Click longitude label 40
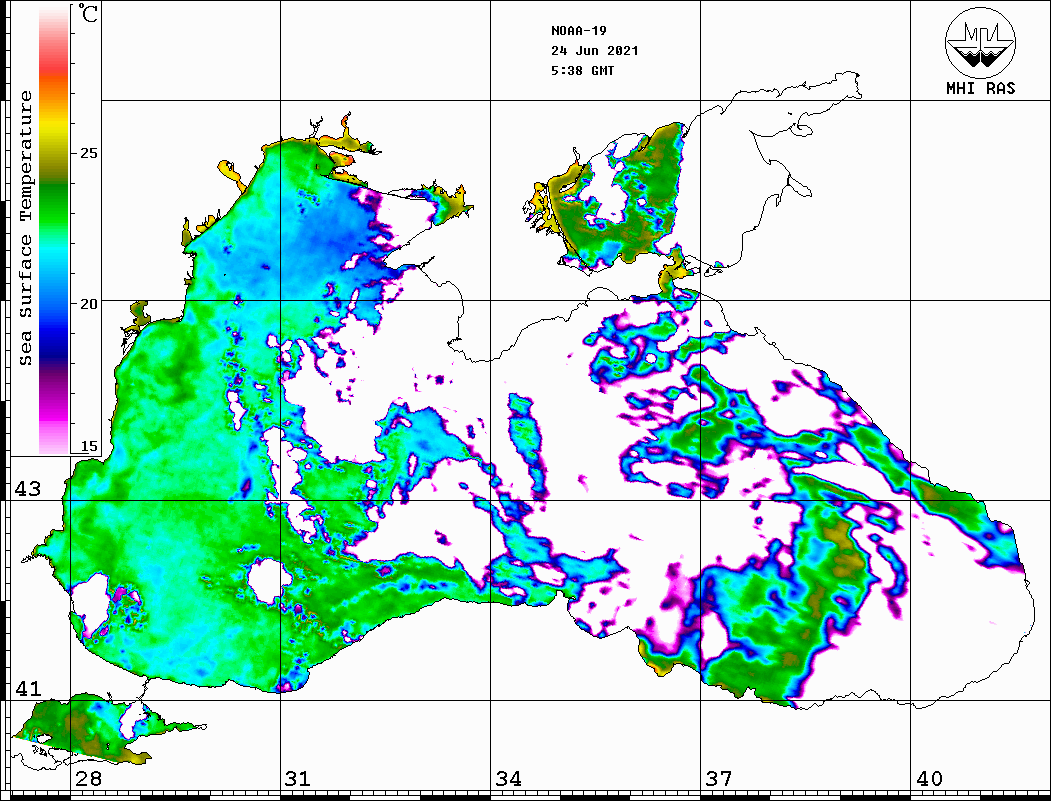 click(x=929, y=779)
